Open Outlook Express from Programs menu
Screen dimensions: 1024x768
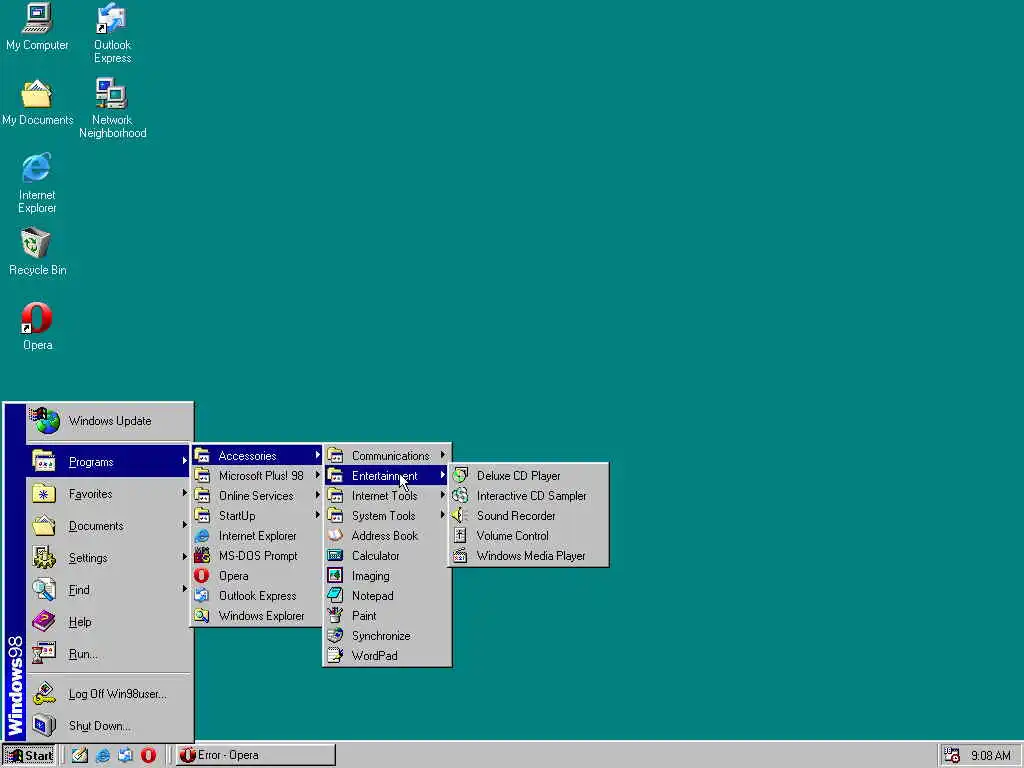(257, 596)
